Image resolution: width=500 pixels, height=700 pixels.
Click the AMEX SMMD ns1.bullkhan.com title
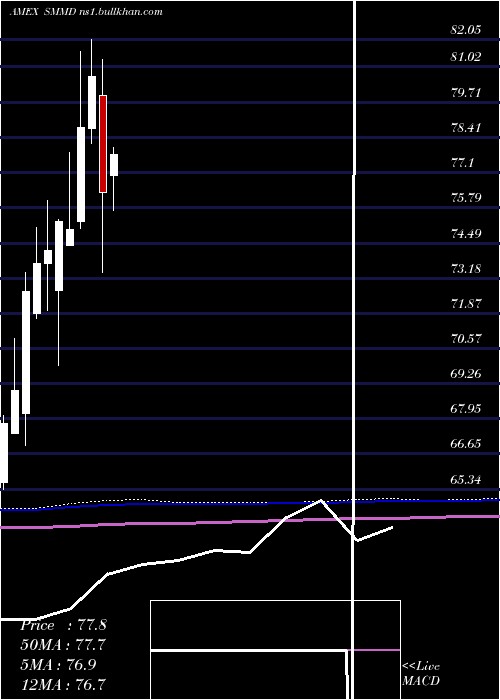(x=86, y=12)
